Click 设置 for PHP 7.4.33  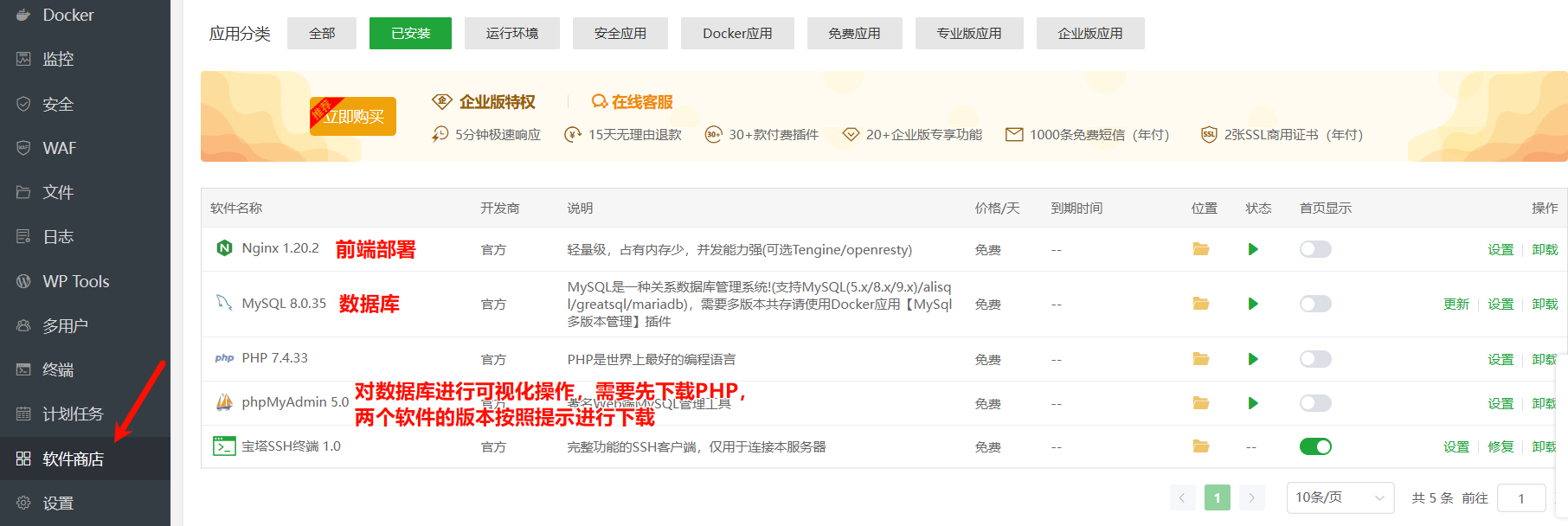coord(1501,359)
